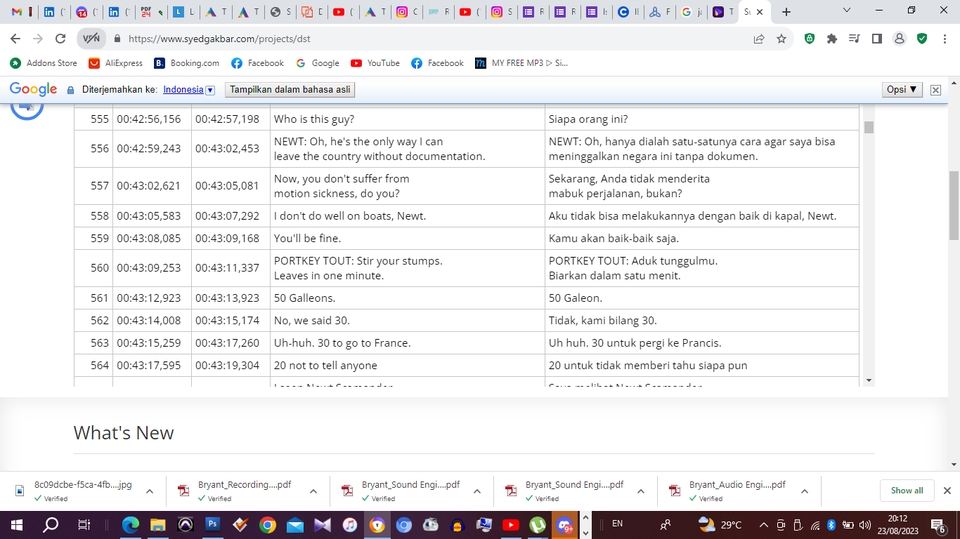Open iTunes from the taskbar
Image resolution: width=960 pixels, height=539 pixels.
pyautogui.click(x=350, y=525)
